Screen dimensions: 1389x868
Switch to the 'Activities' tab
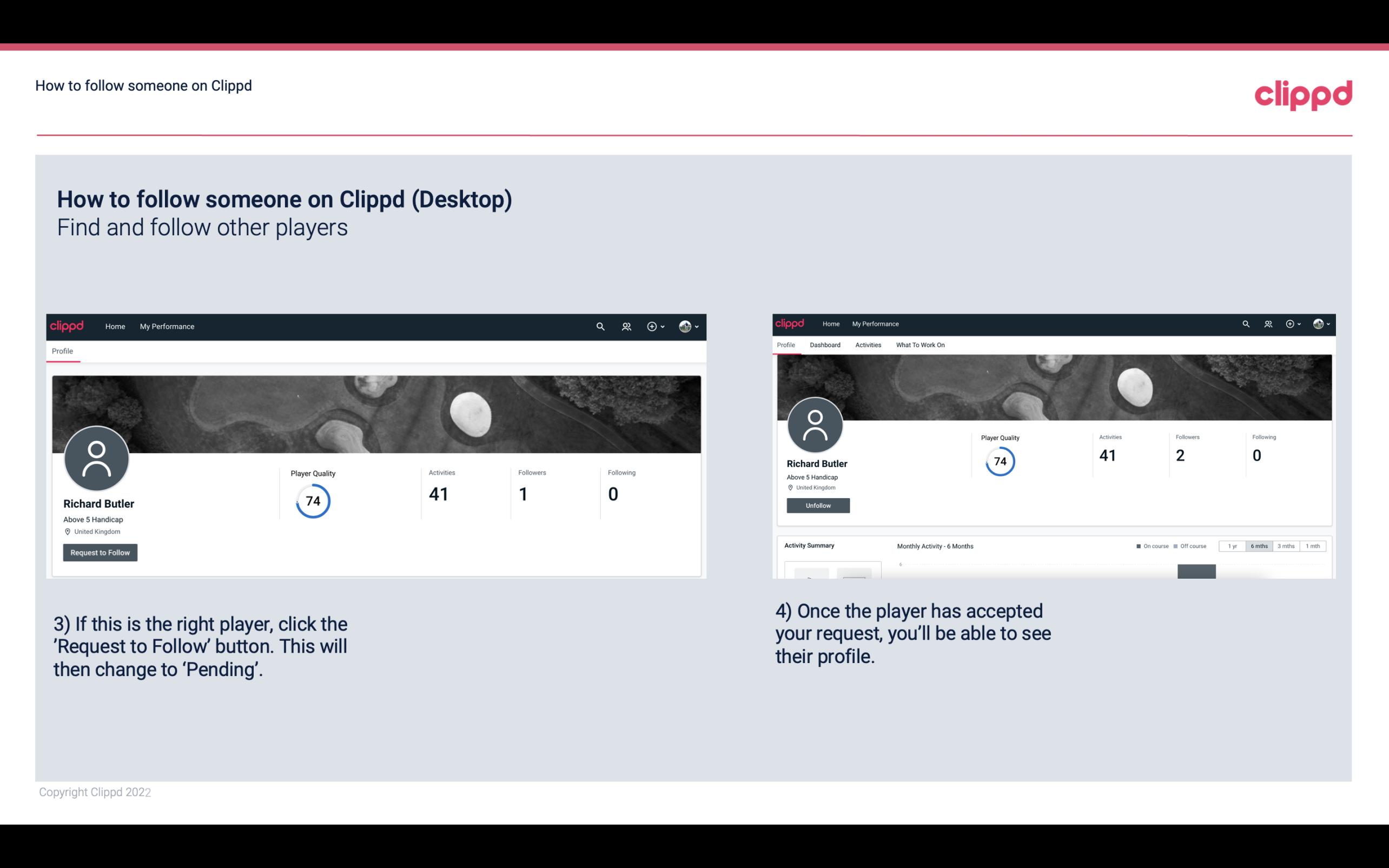click(x=867, y=345)
